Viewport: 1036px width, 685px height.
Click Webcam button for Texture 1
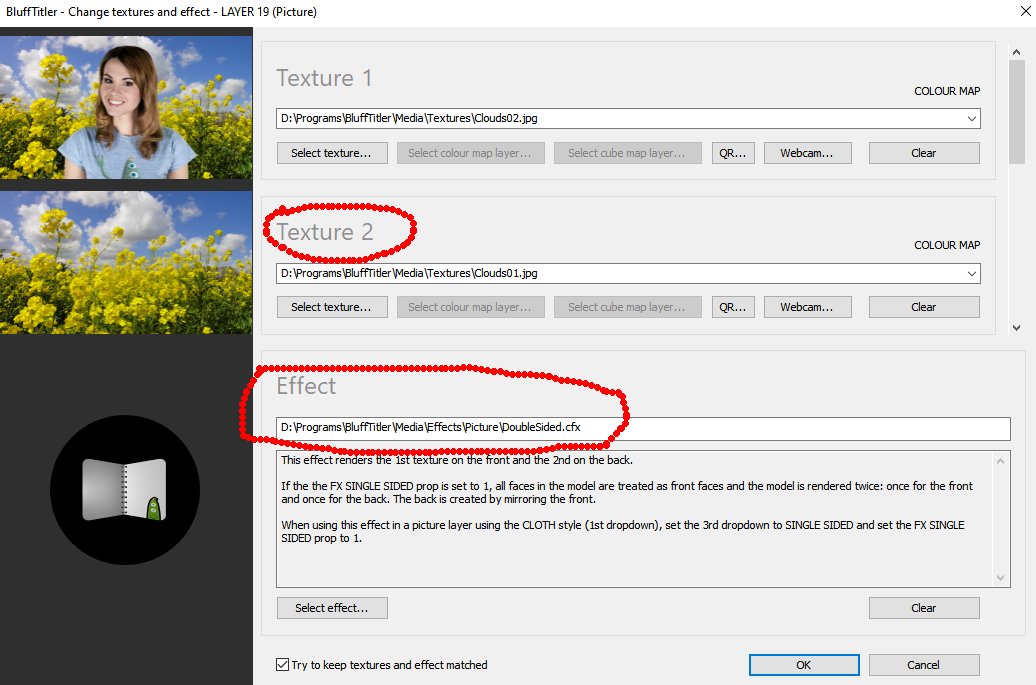coord(807,153)
